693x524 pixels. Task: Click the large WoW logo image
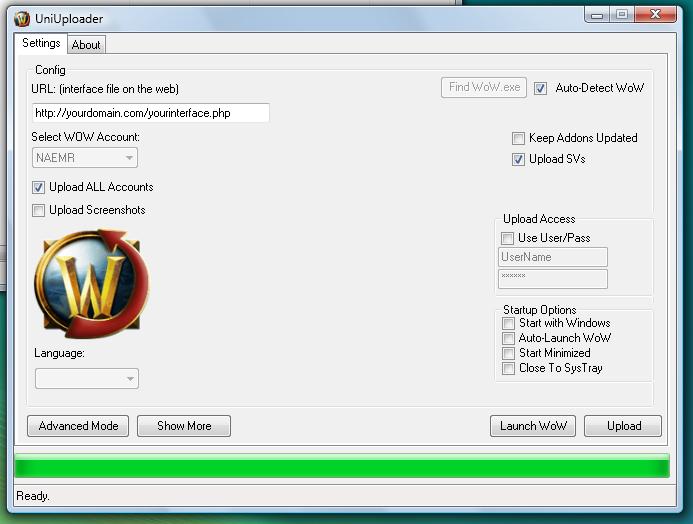(x=91, y=284)
